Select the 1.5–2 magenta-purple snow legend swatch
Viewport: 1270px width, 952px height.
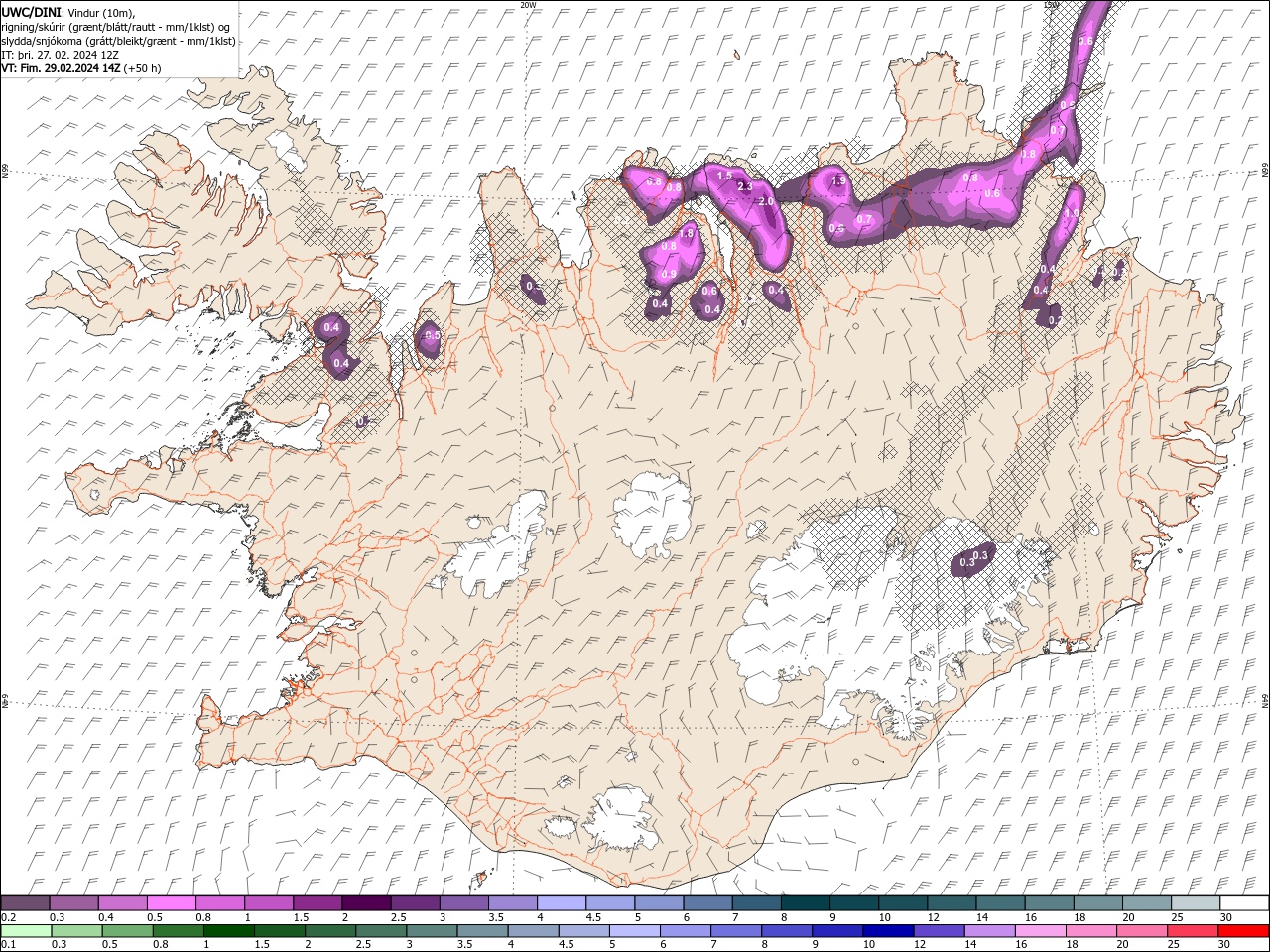coord(317,903)
